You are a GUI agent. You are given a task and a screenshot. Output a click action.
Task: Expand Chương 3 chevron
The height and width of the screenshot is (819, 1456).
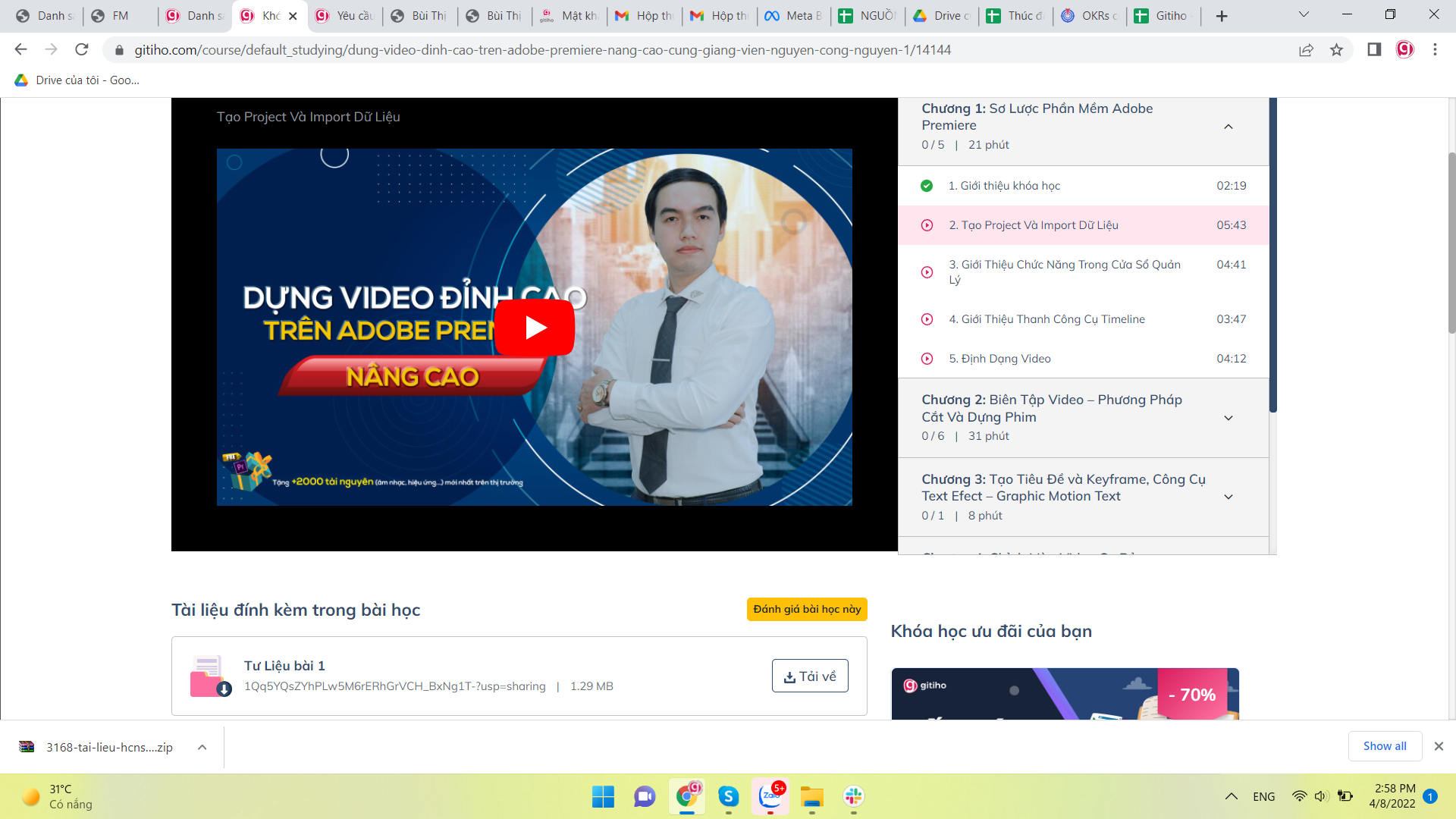pos(1228,497)
